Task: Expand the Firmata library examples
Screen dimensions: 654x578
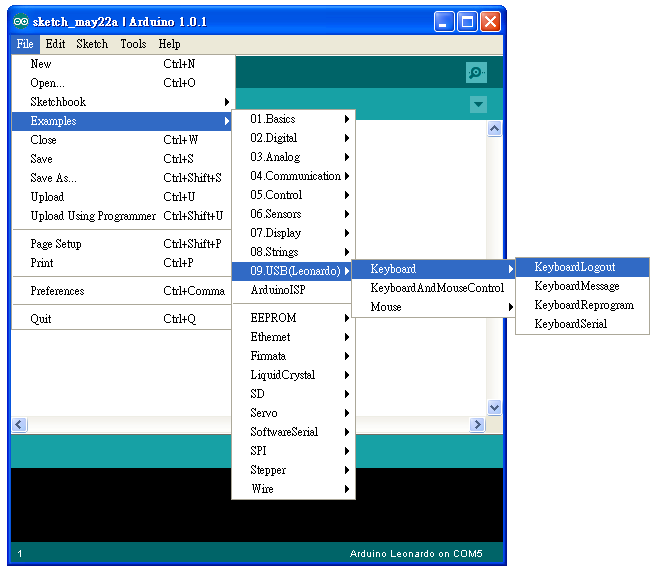Action: pos(294,356)
